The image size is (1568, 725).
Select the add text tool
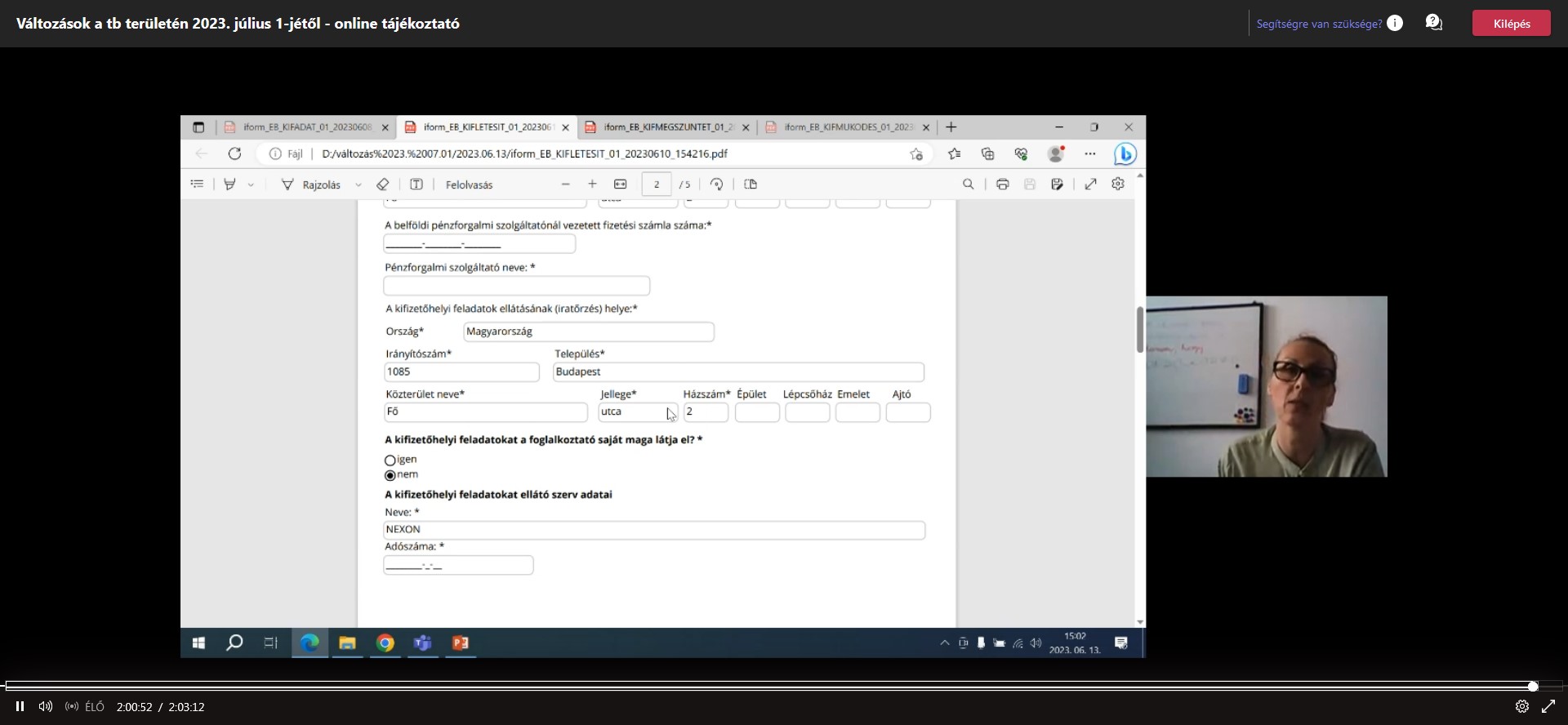pyautogui.click(x=416, y=185)
